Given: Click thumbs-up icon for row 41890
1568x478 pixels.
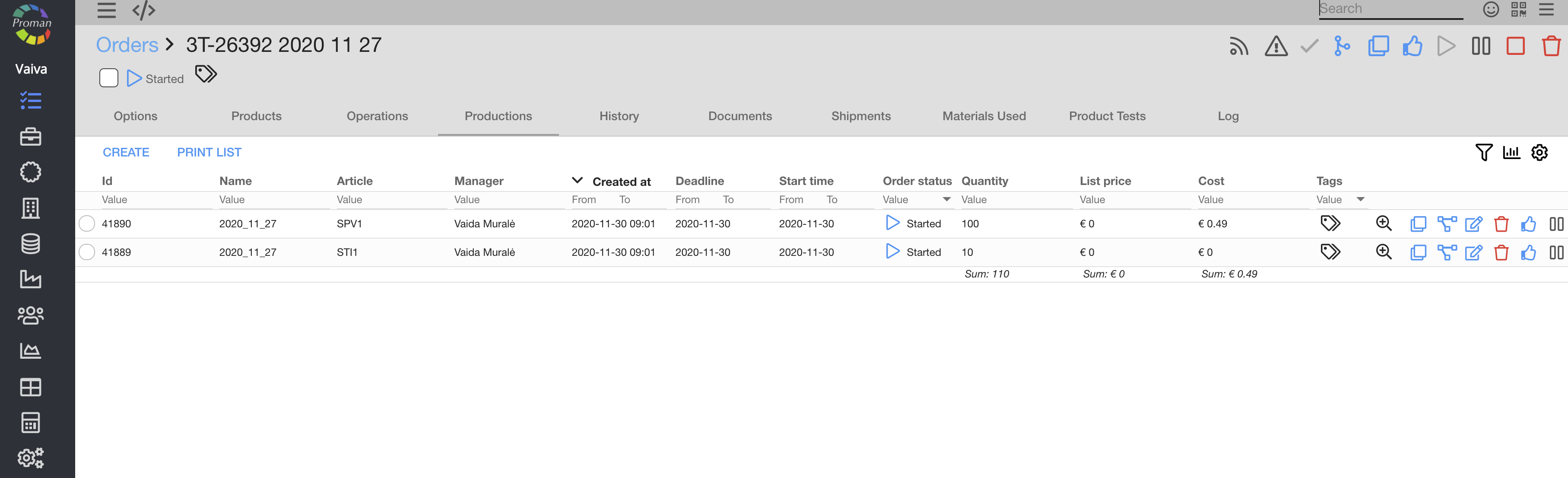Looking at the screenshot, I should point(1528,223).
